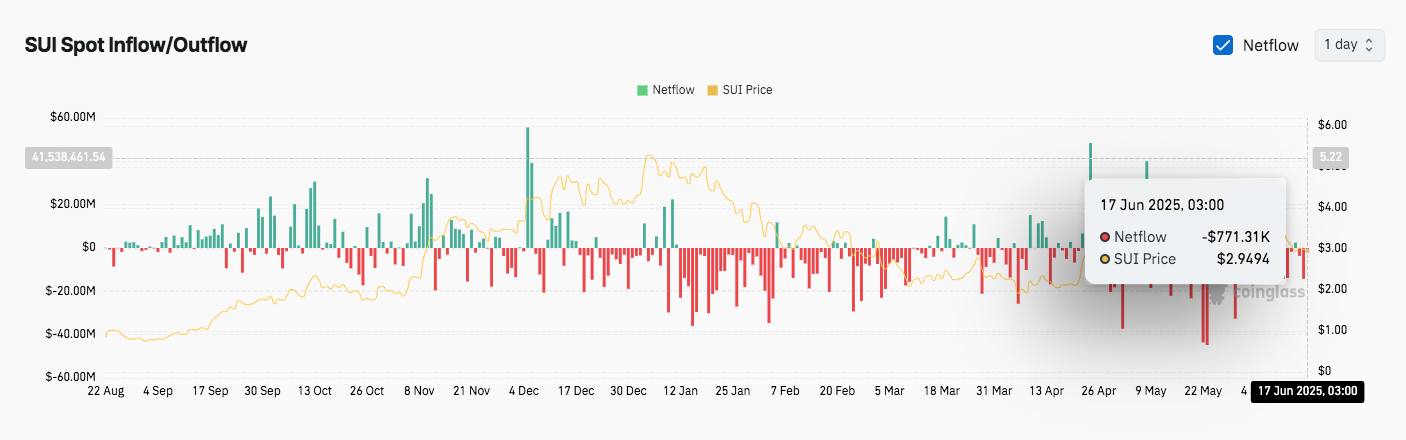Open the 1 day interval dropdown
This screenshot has width=1406, height=440.
point(1349,45)
